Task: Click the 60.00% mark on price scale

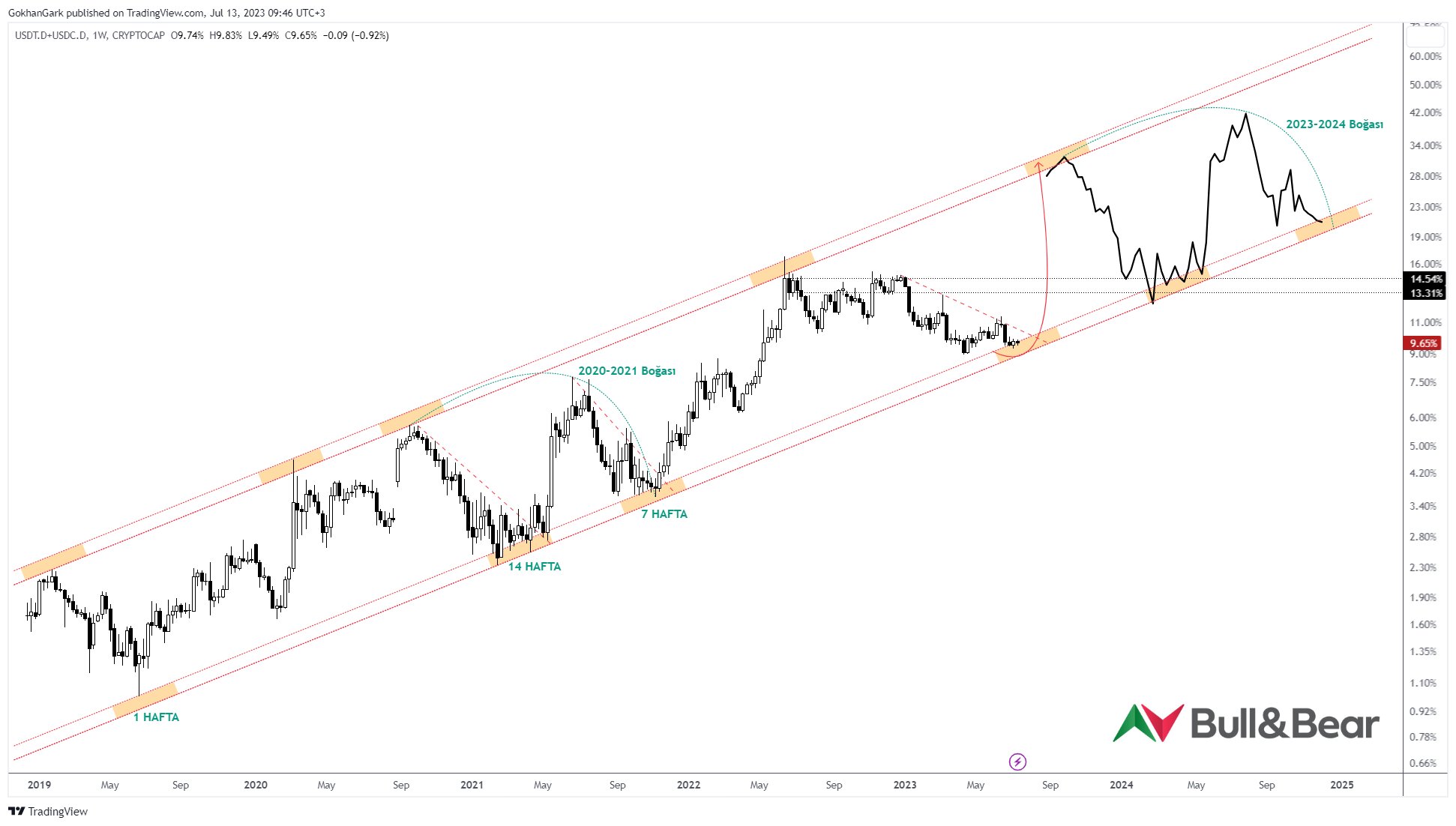Action: [x=1425, y=56]
